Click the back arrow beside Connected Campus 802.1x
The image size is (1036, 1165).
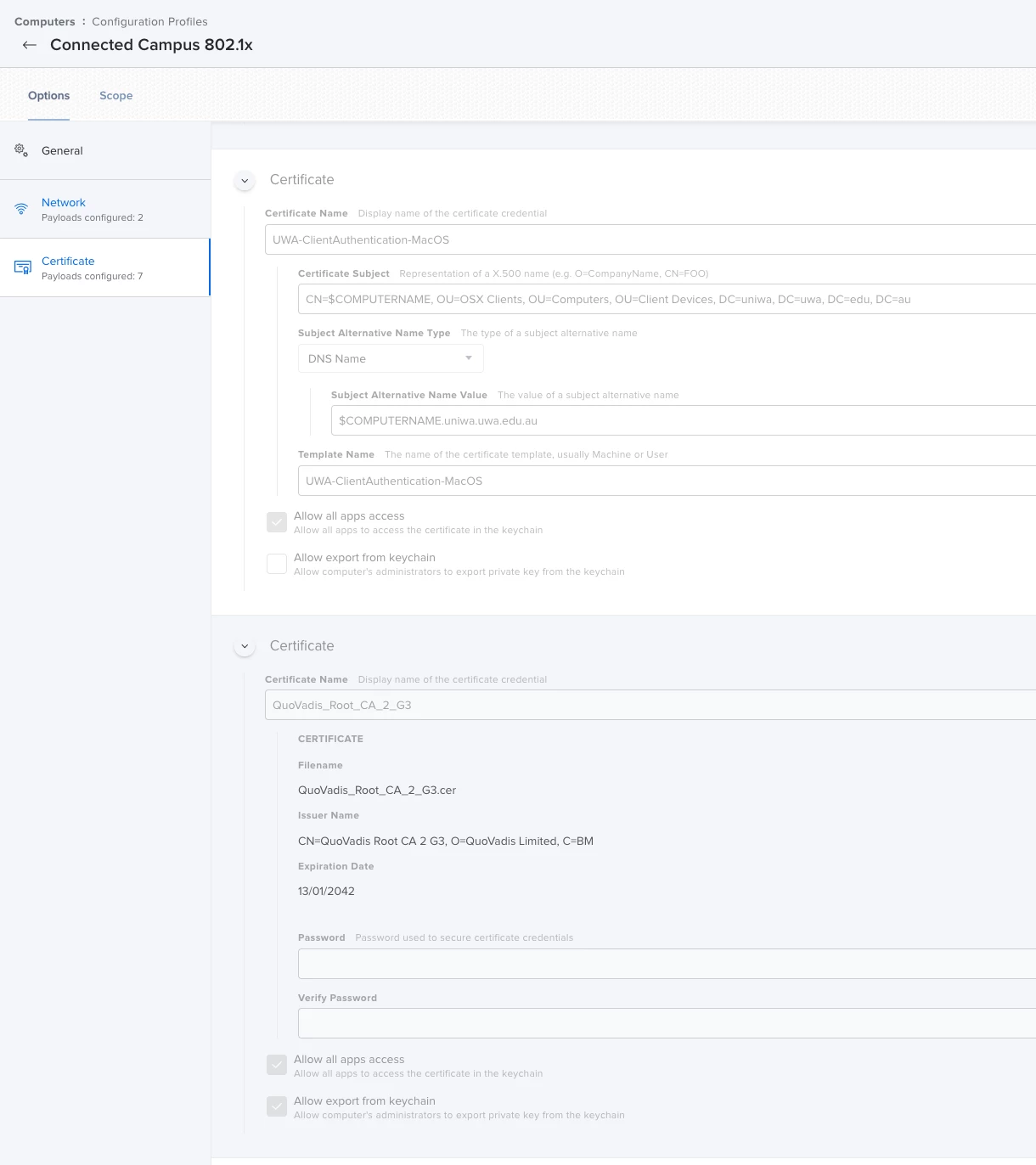[x=30, y=45]
